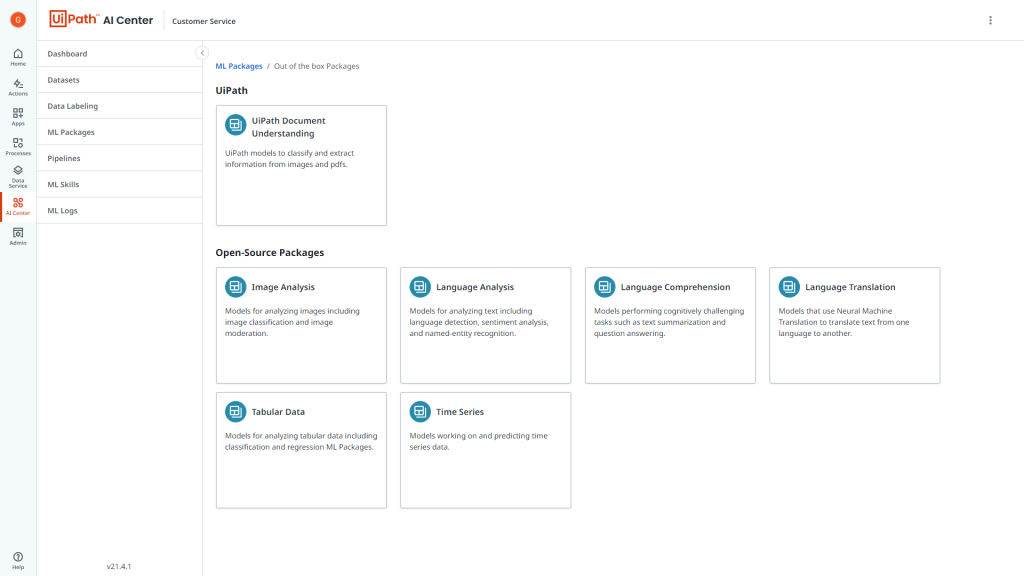
Task: Click the Document Understanding card description text
Action: tap(289, 159)
